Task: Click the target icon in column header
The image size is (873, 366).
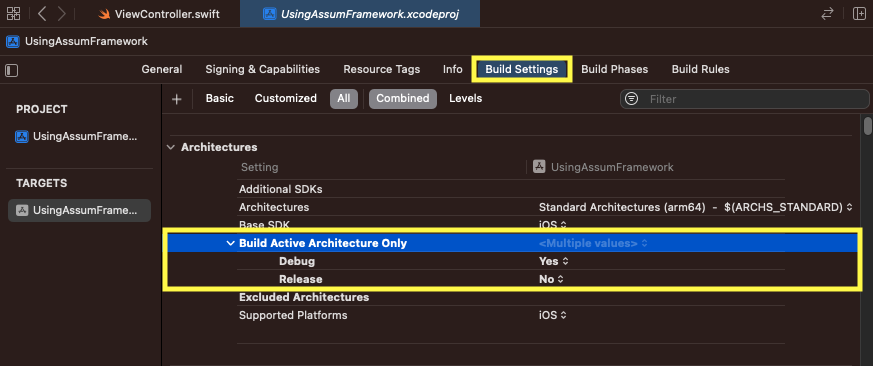Action: click(538, 167)
